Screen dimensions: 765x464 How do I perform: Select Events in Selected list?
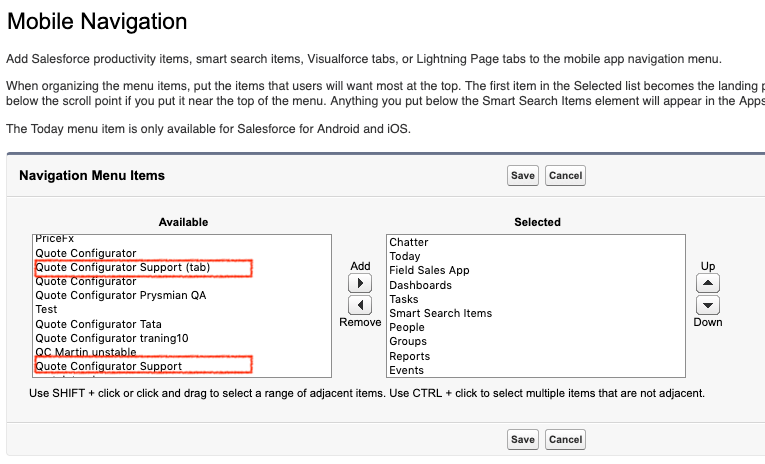click(x=536, y=370)
